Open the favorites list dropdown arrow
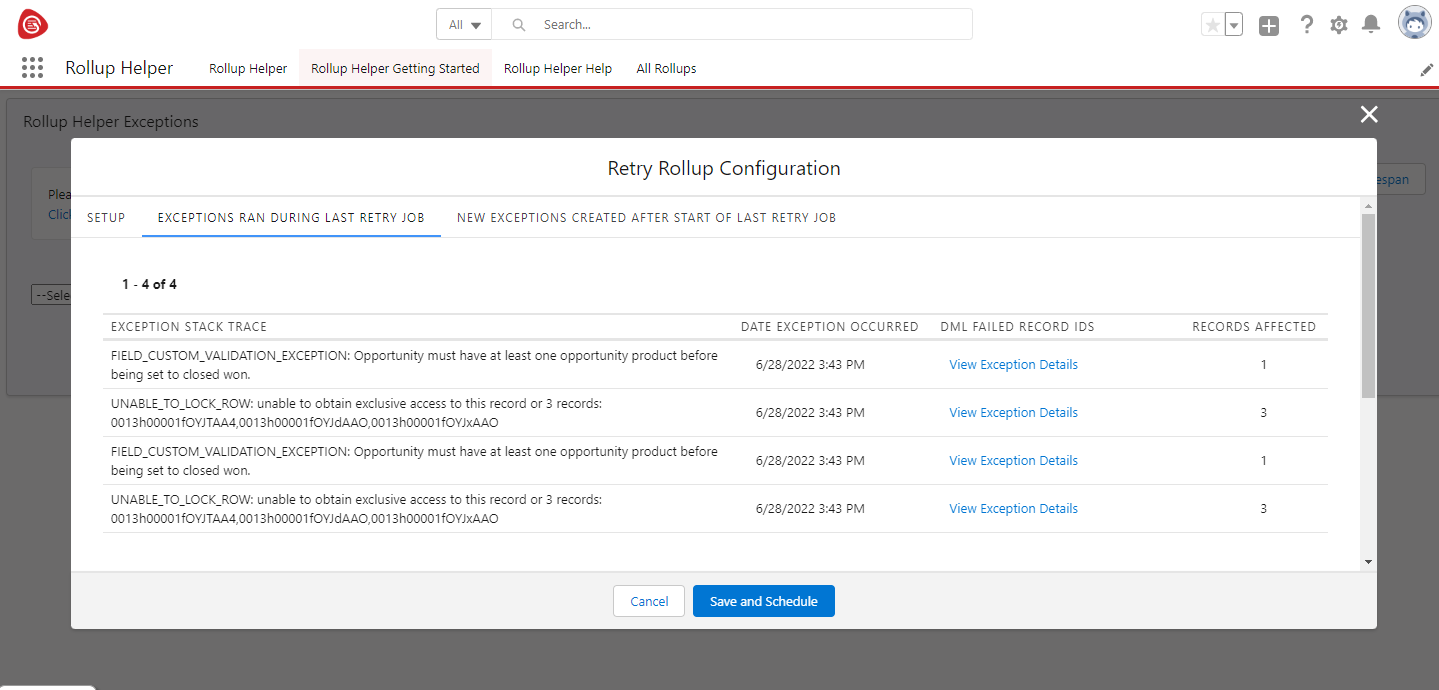The image size is (1439, 690). tap(1234, 25)
